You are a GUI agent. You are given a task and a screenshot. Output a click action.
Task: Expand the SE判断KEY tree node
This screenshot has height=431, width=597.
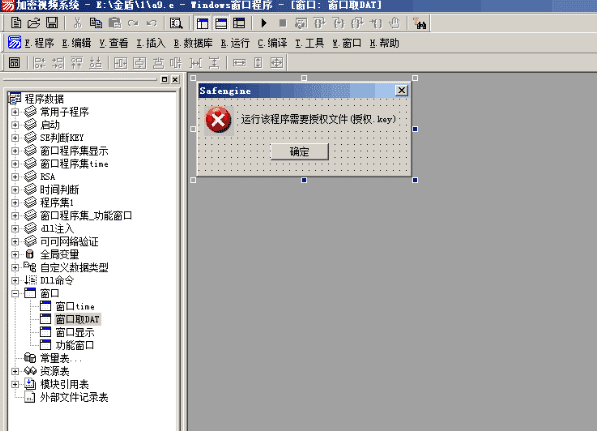click(x=15, y=138)
